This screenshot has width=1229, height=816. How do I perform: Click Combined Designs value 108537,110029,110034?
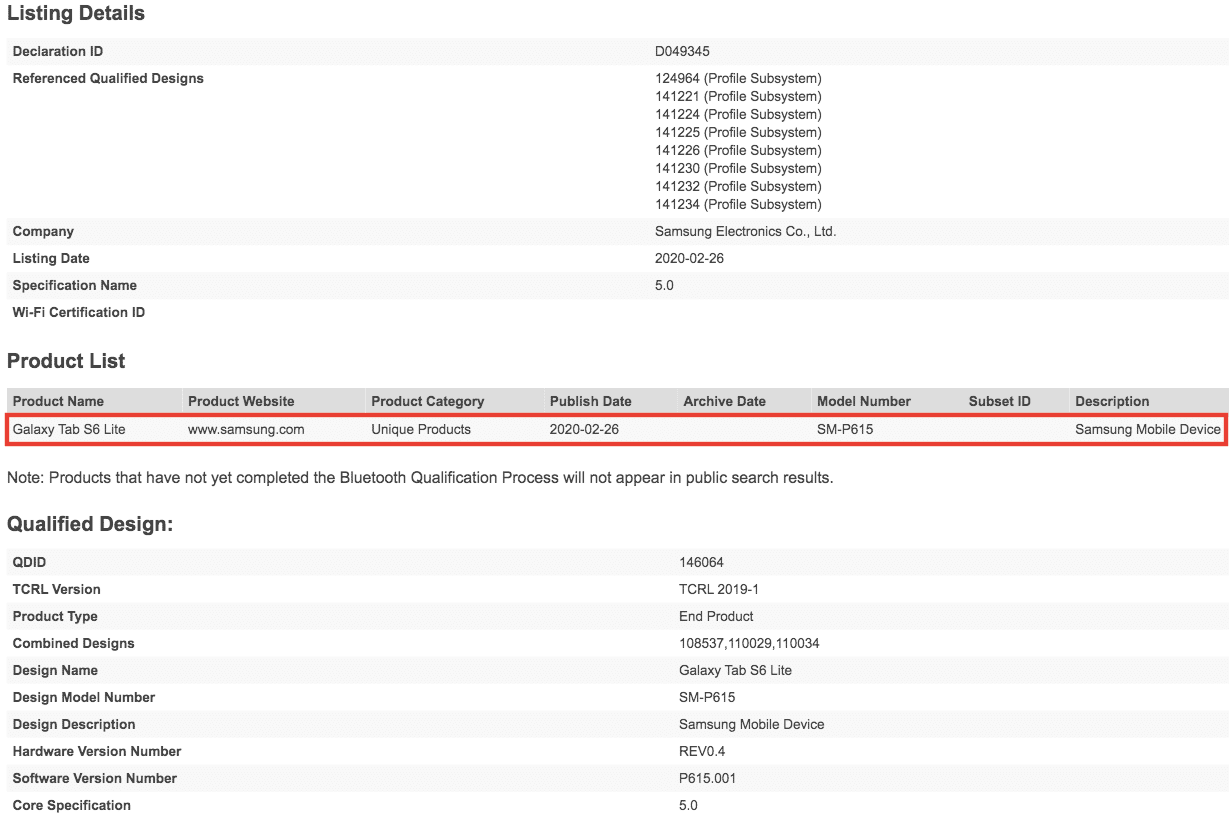tap(749, 643)
